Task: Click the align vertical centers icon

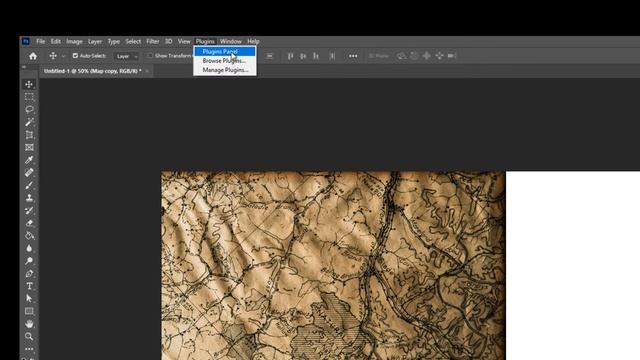Action: tap(303, 56)
